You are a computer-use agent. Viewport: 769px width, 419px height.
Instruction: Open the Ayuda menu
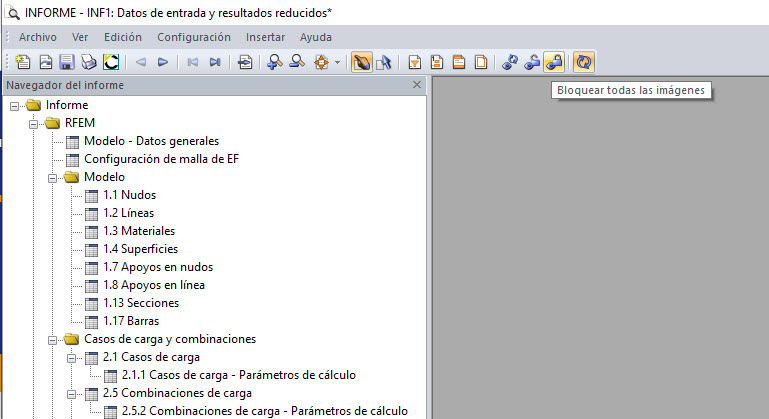click(x=316, y=37)
